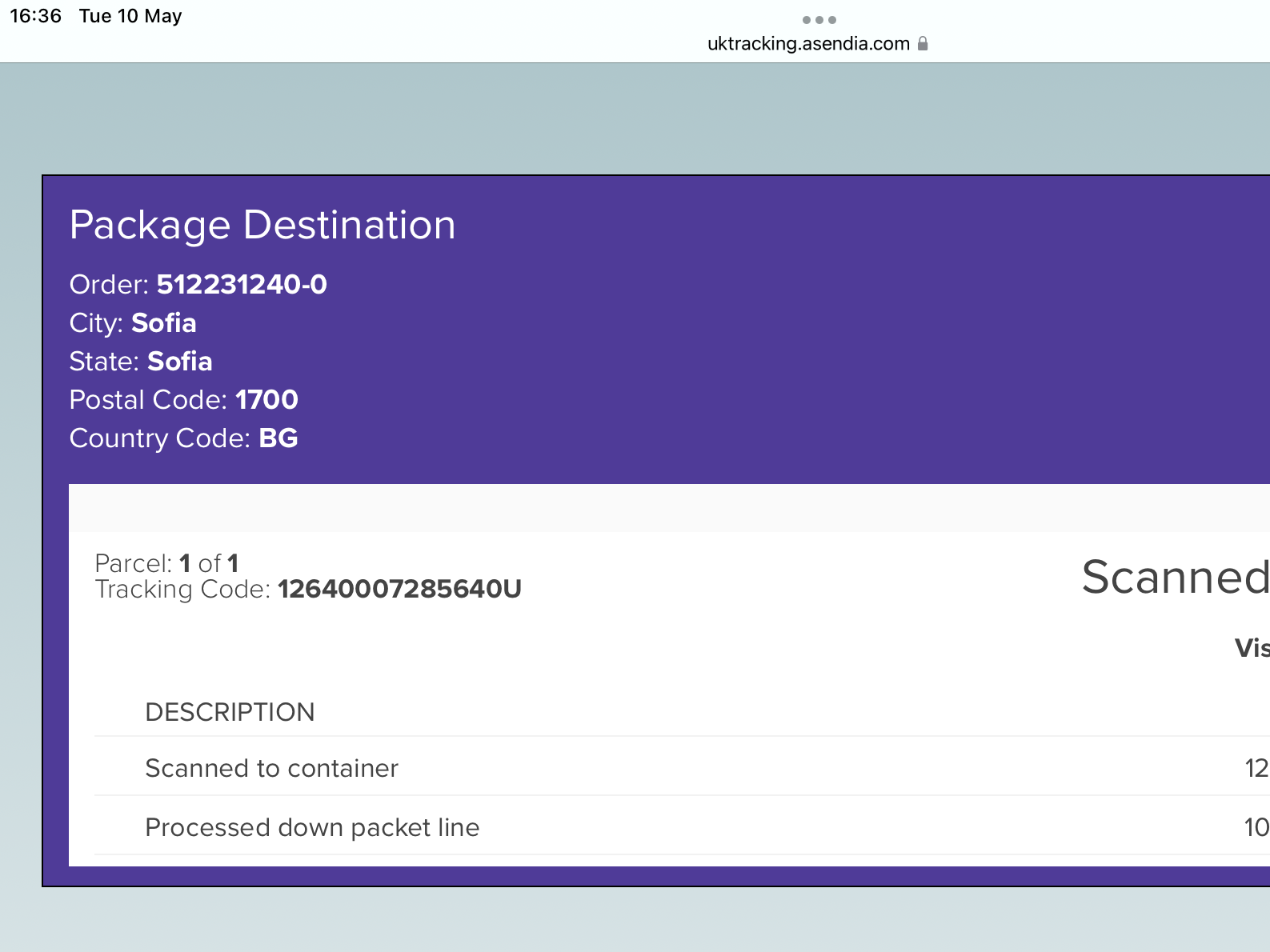
Task: Click the Parcel 1 of 1 text
Action: [x=166, y=563]
